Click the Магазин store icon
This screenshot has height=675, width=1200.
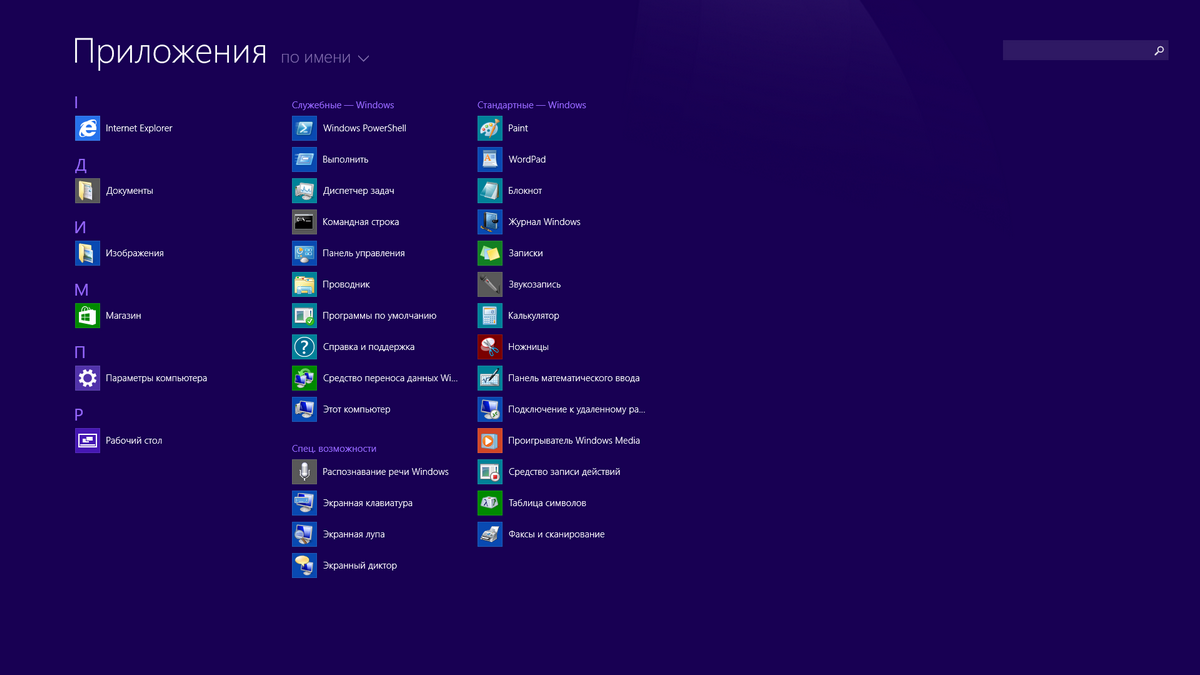(x=88, y=316)
